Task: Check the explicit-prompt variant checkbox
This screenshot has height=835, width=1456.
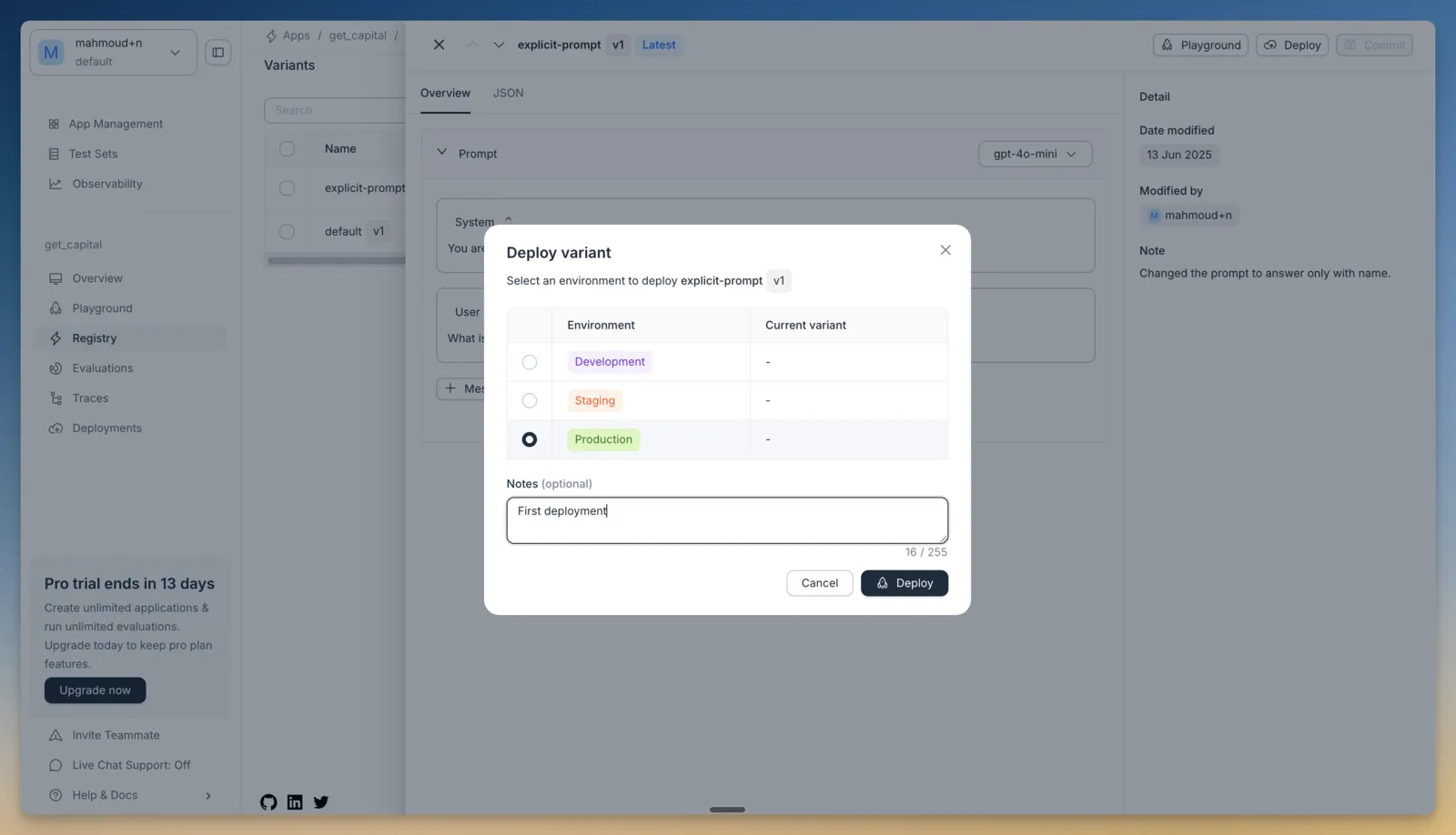Action: pyautogui.click(x=288, y=188)
